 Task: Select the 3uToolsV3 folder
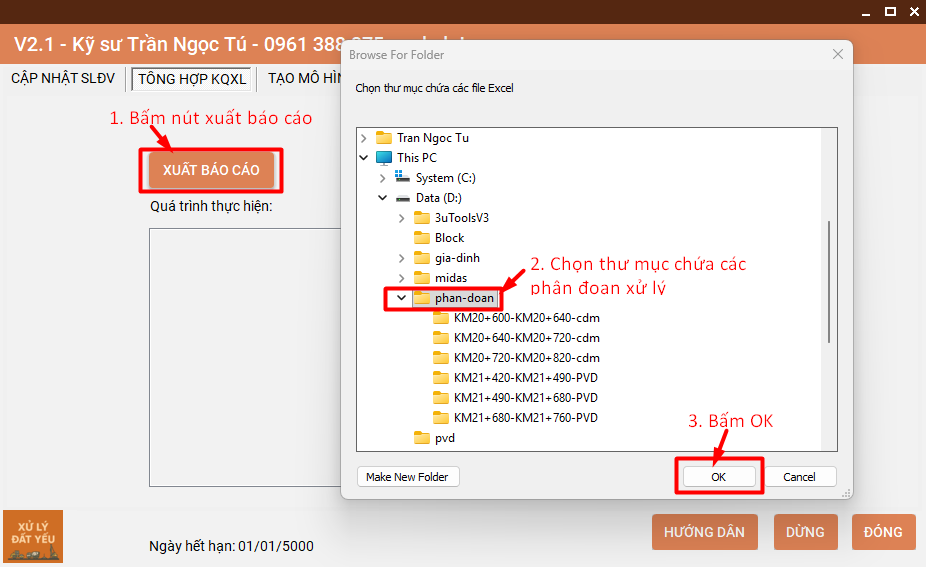click(461, 218)
